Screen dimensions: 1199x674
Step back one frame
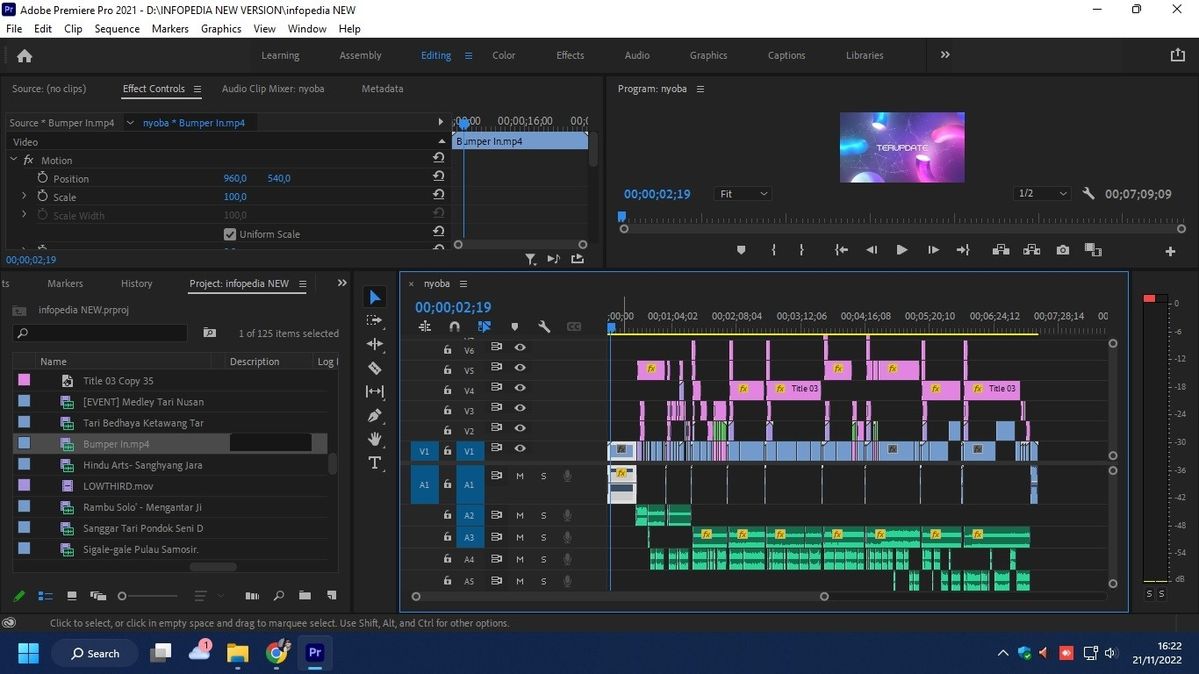point(872,250)
